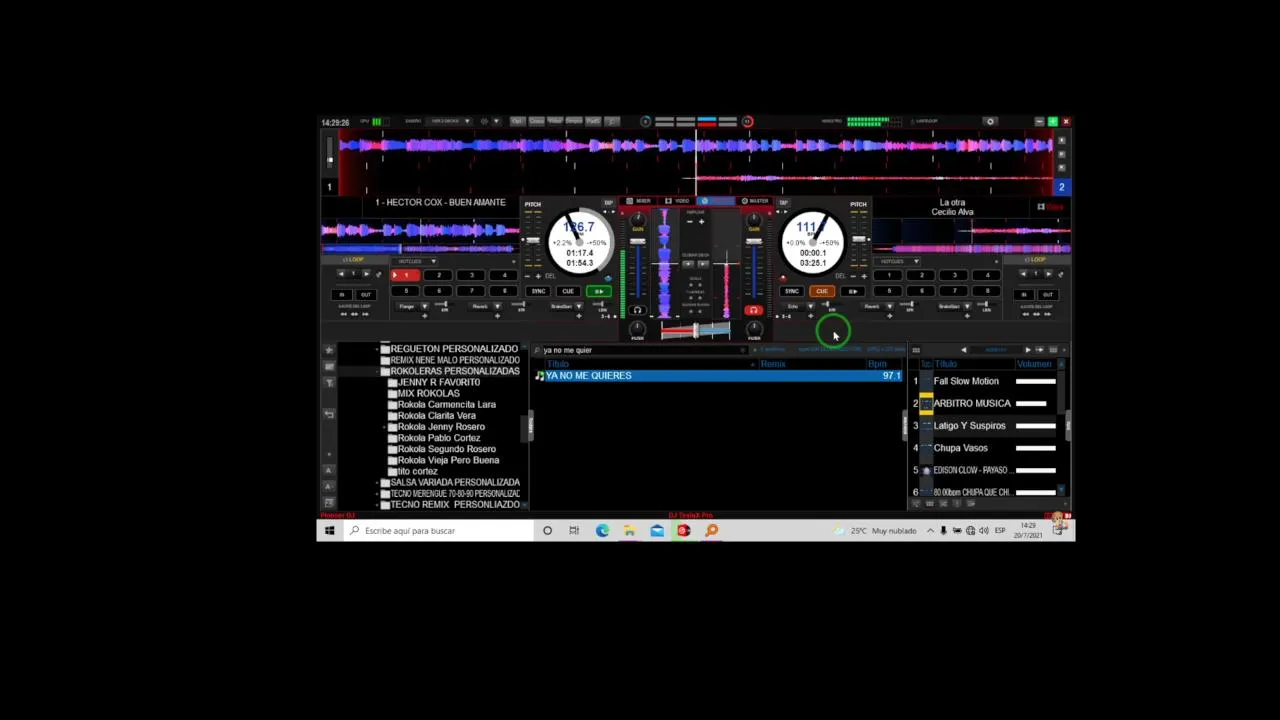Turn deck 1 GAIN knob

(637, 220)
